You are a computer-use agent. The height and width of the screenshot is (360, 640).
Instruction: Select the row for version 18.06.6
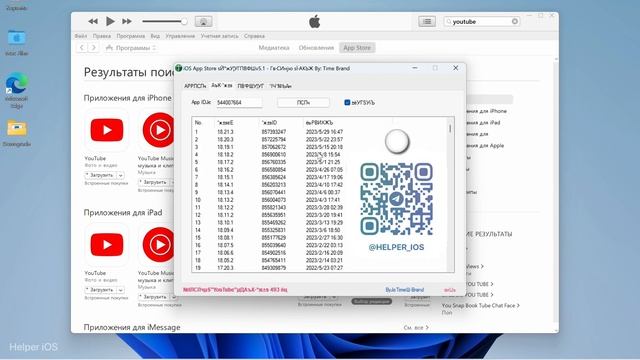pyautogui.click(x=269, y=253)
